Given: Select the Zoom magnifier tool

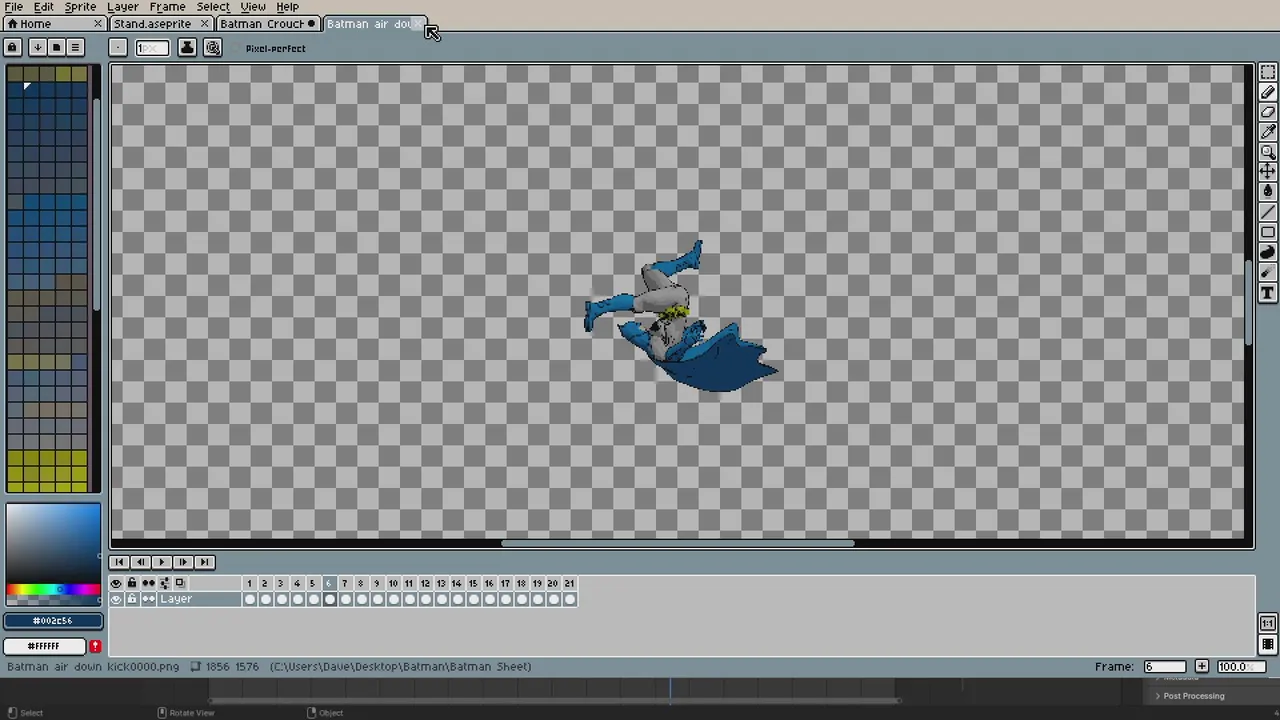Looking at the screenshot, I should (x=1268, y=152).
